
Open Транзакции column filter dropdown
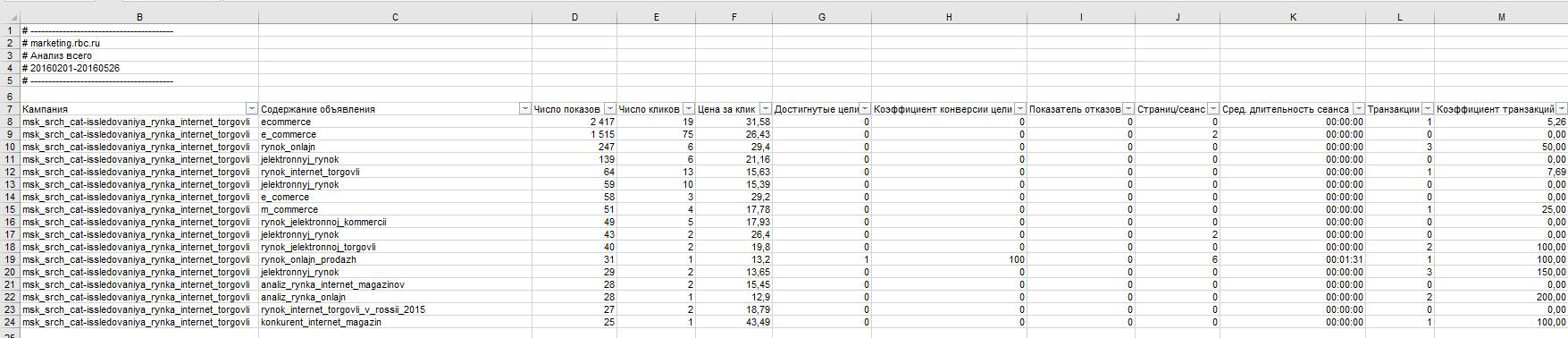[1428, 109]
